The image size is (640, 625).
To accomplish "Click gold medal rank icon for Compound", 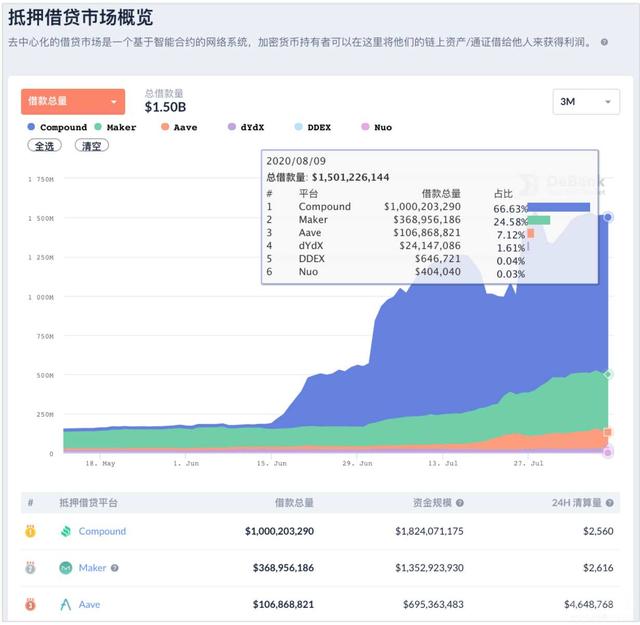I will (30, 531).
